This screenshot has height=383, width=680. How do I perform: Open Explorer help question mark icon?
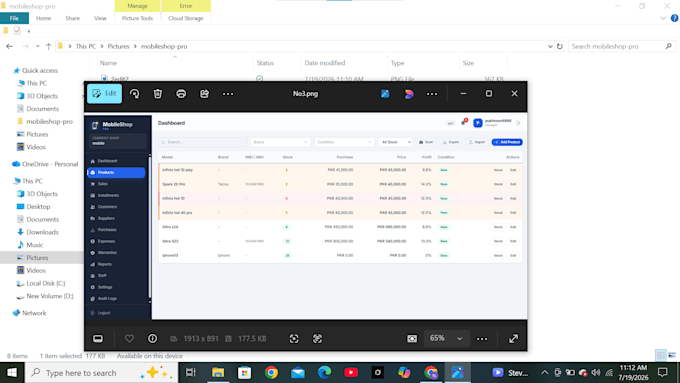pos(674,18)
